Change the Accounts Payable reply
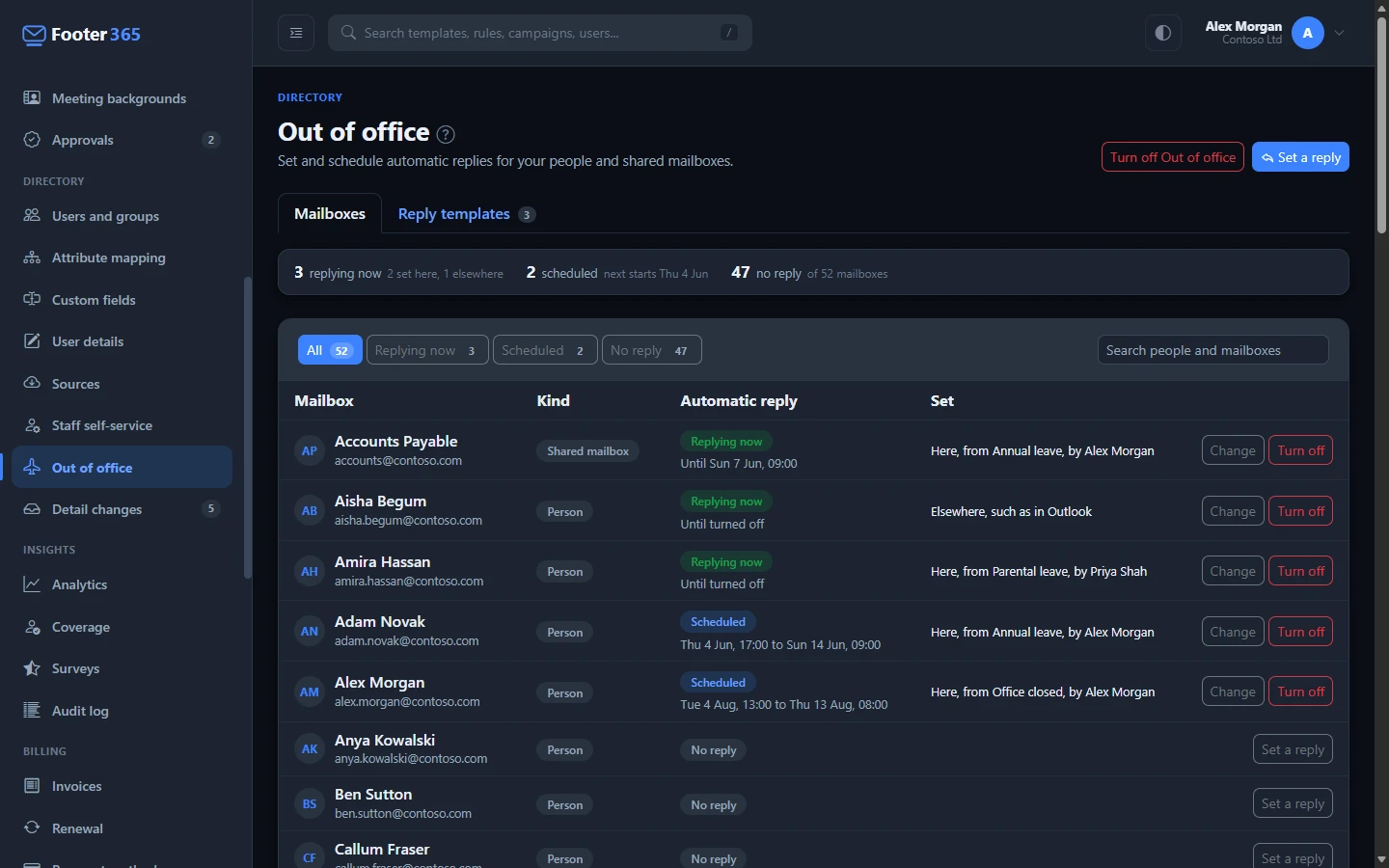The width and height of the screenshot is (1389, 868). (x=1233, y=450)
